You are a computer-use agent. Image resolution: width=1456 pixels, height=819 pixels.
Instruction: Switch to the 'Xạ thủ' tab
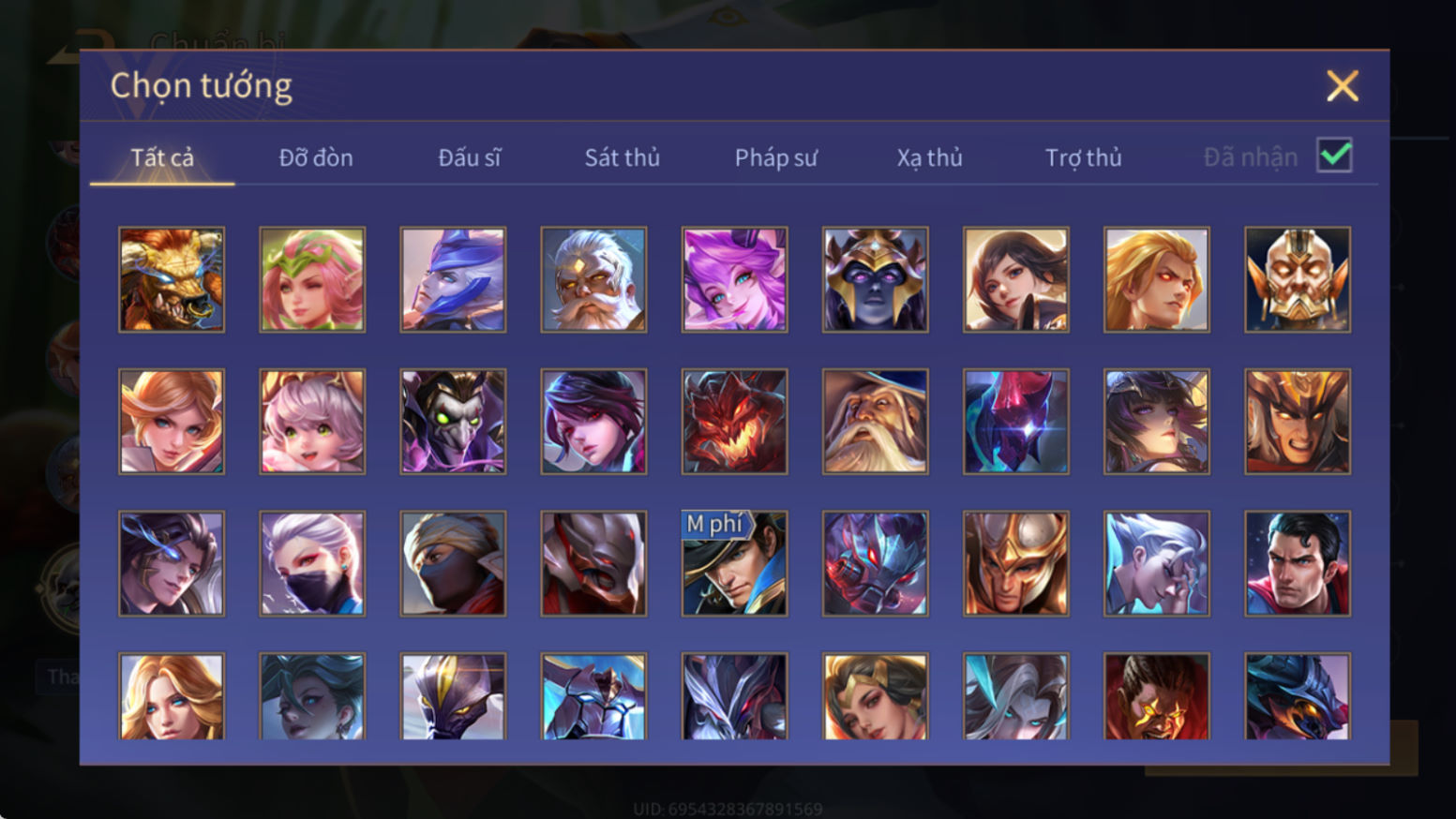point(929,157)
